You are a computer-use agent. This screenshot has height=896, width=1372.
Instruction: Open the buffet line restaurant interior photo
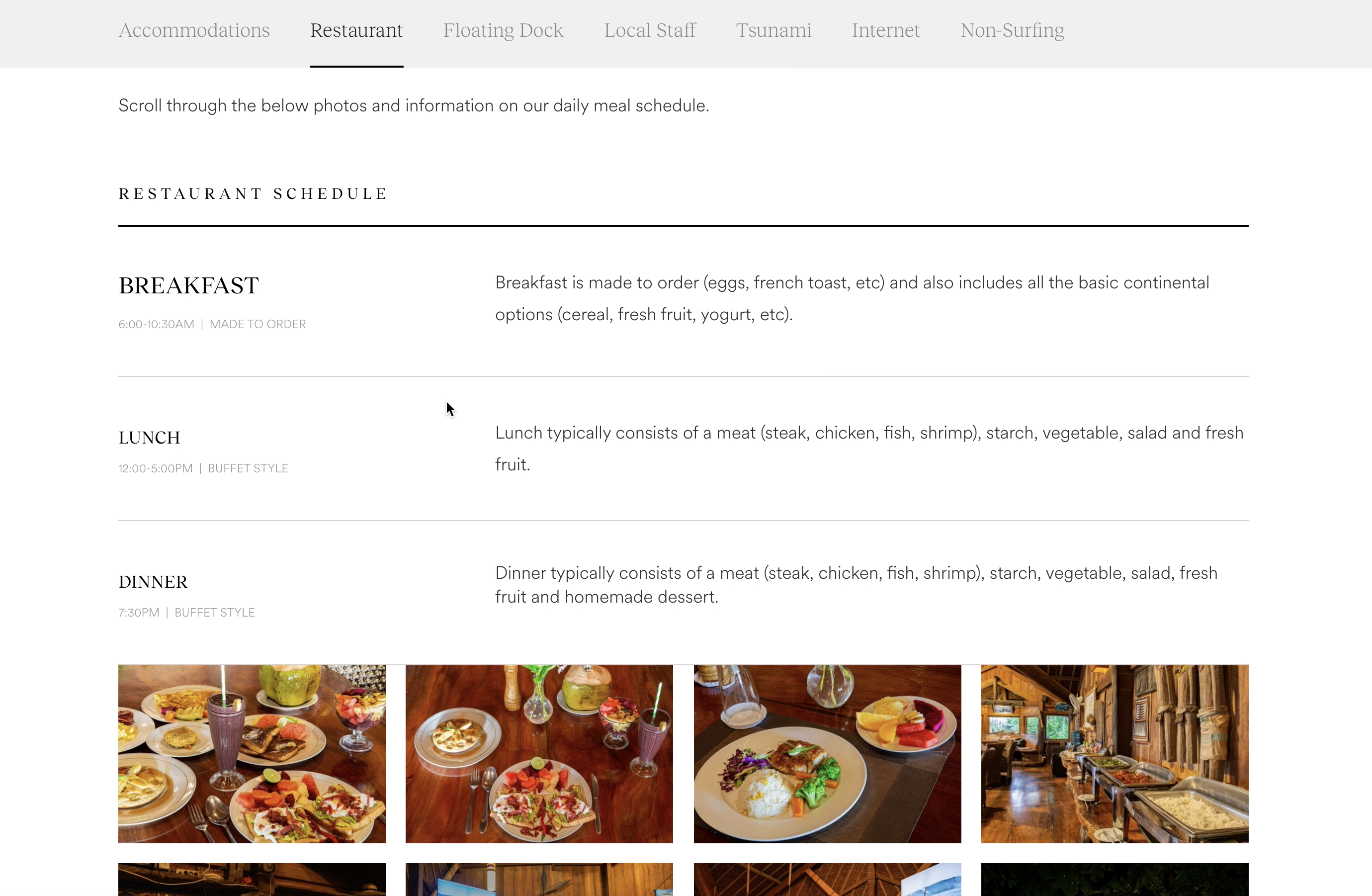tap(1114, 754)
